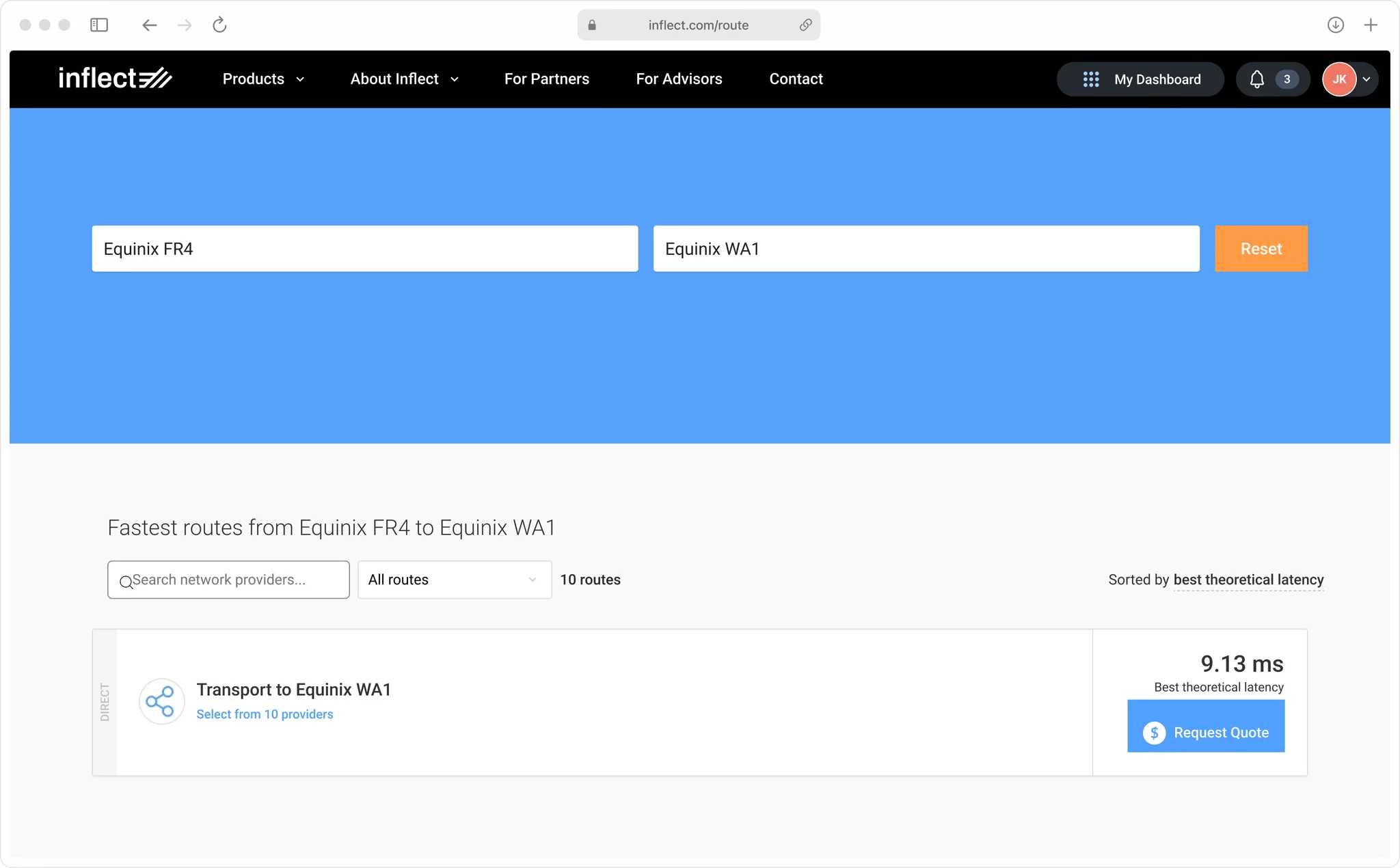1400x868 pixels.
Task: Go to the Contact page
Action: coord(796,79)
